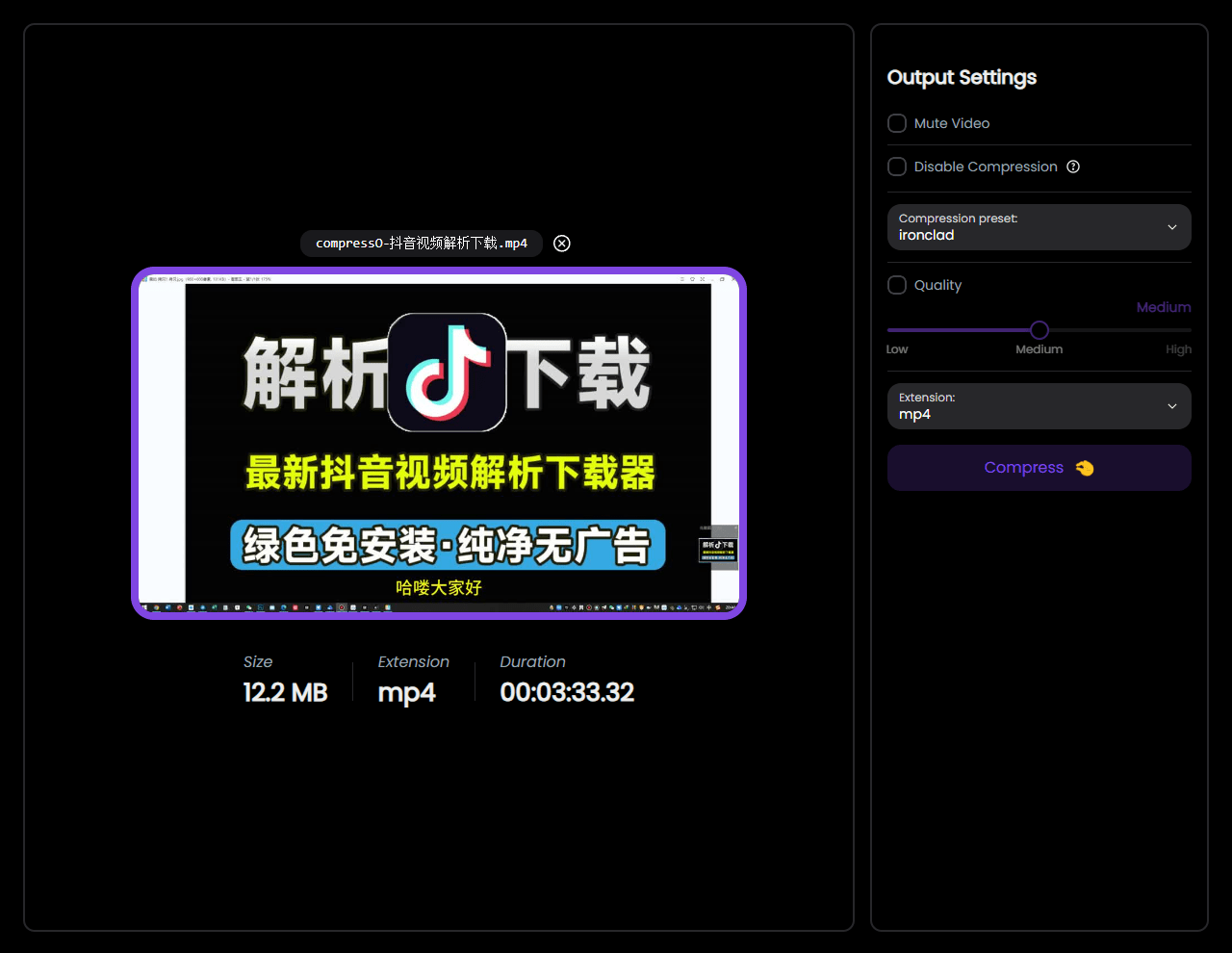Click the info icon beside Disable Compression
The height and width of the screenshot is (953, 1232).
[x=1073, y=167]
